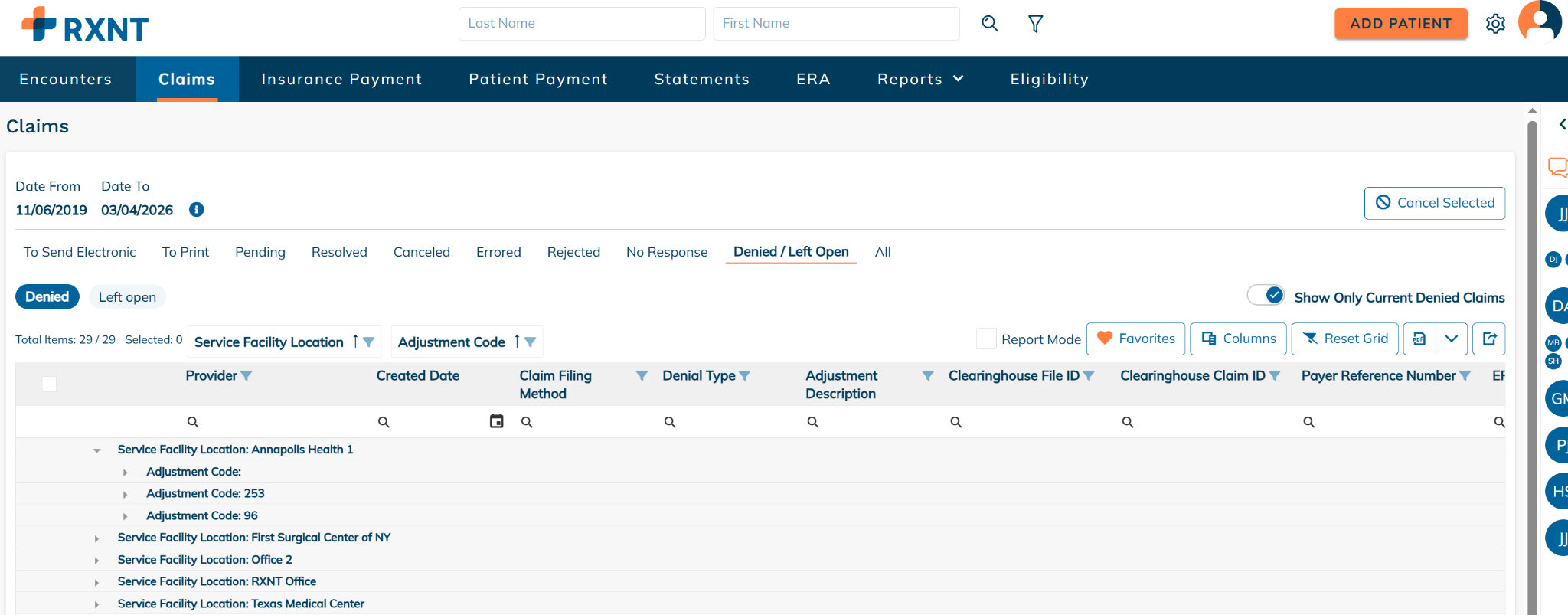Viewport: 1568px width, 615px height.
Task: Open calendar picker in Created Date filter
Action: [x=496, y=421]
